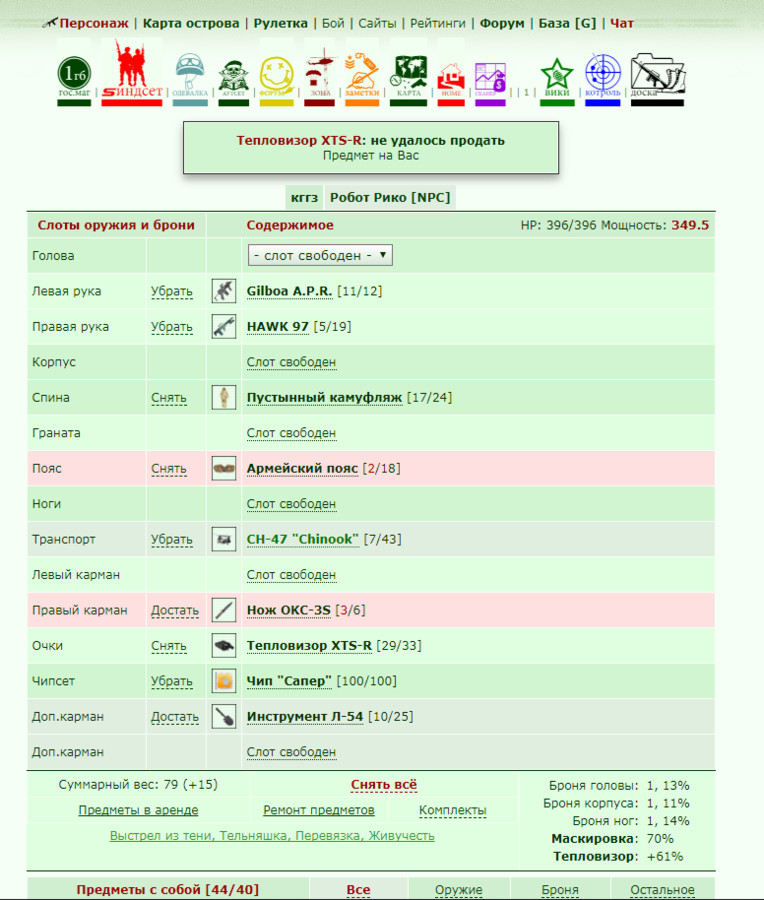Open Gilboa A.P.R. item name link
Screen dimensions: 764x900
(x=289, y=292)
